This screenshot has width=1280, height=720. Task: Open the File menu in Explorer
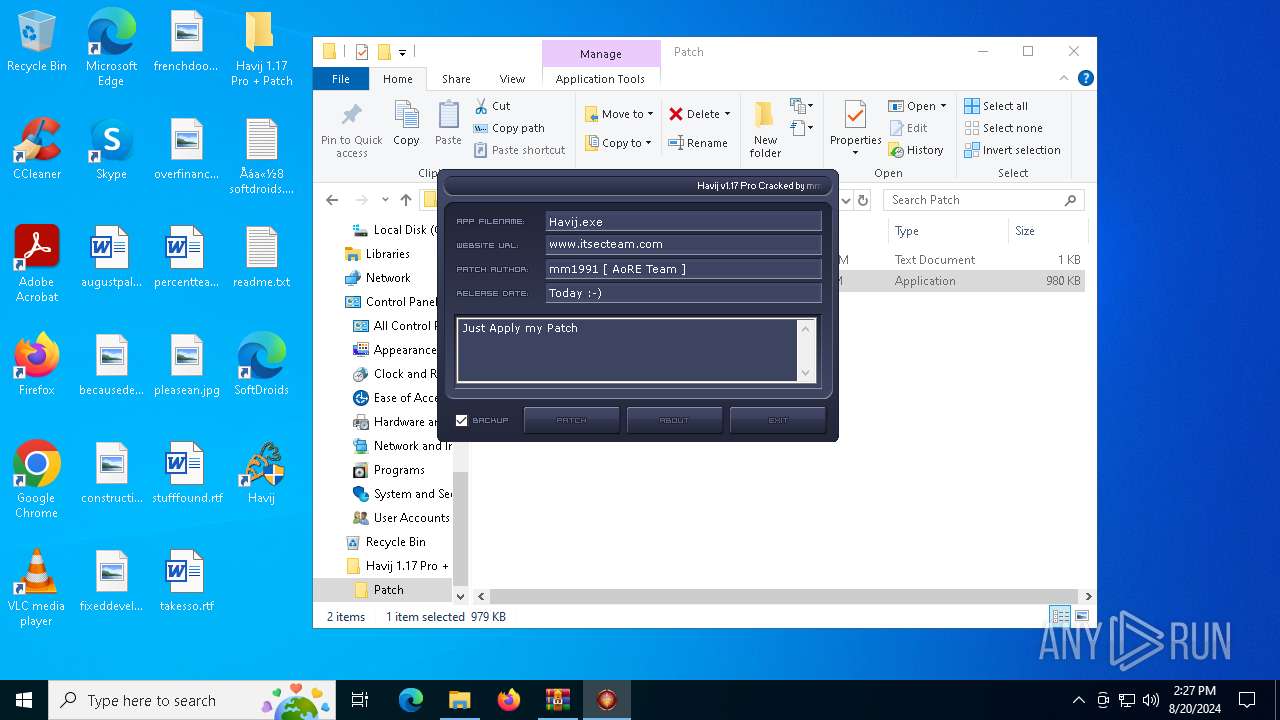pyautogui.click(x=341, y=79)
